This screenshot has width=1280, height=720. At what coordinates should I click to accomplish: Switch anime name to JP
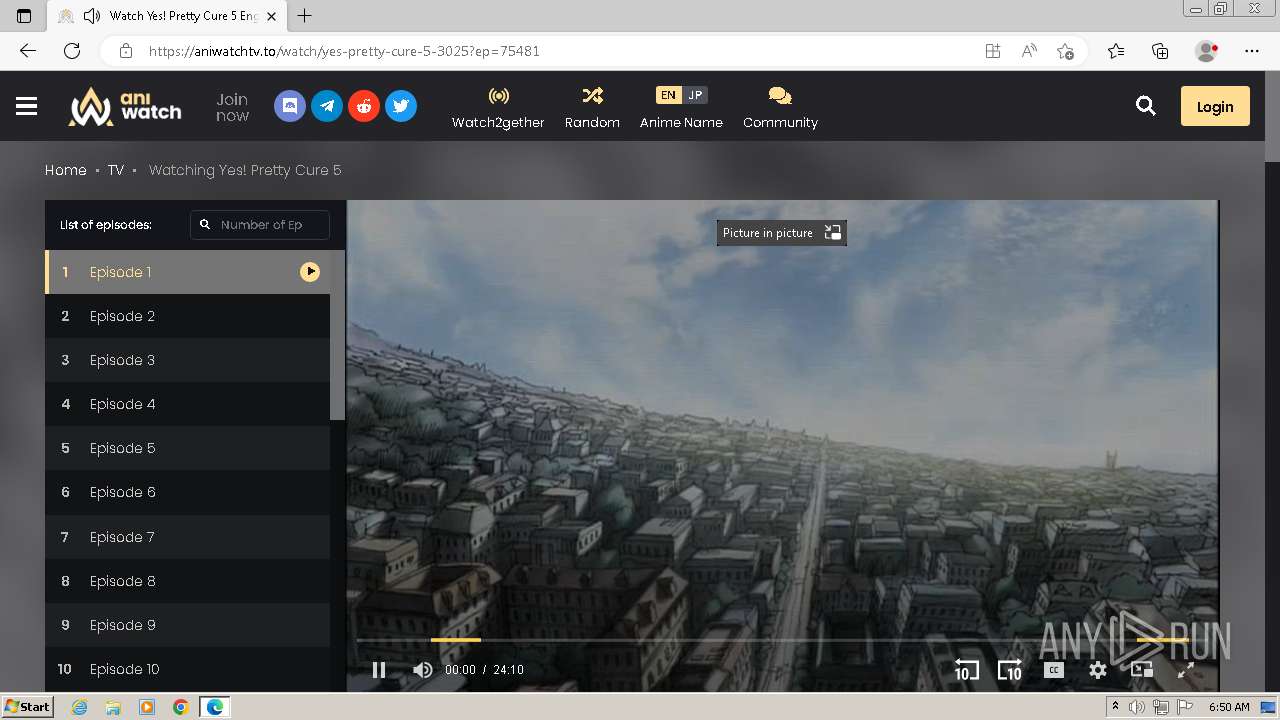(695, 95)
